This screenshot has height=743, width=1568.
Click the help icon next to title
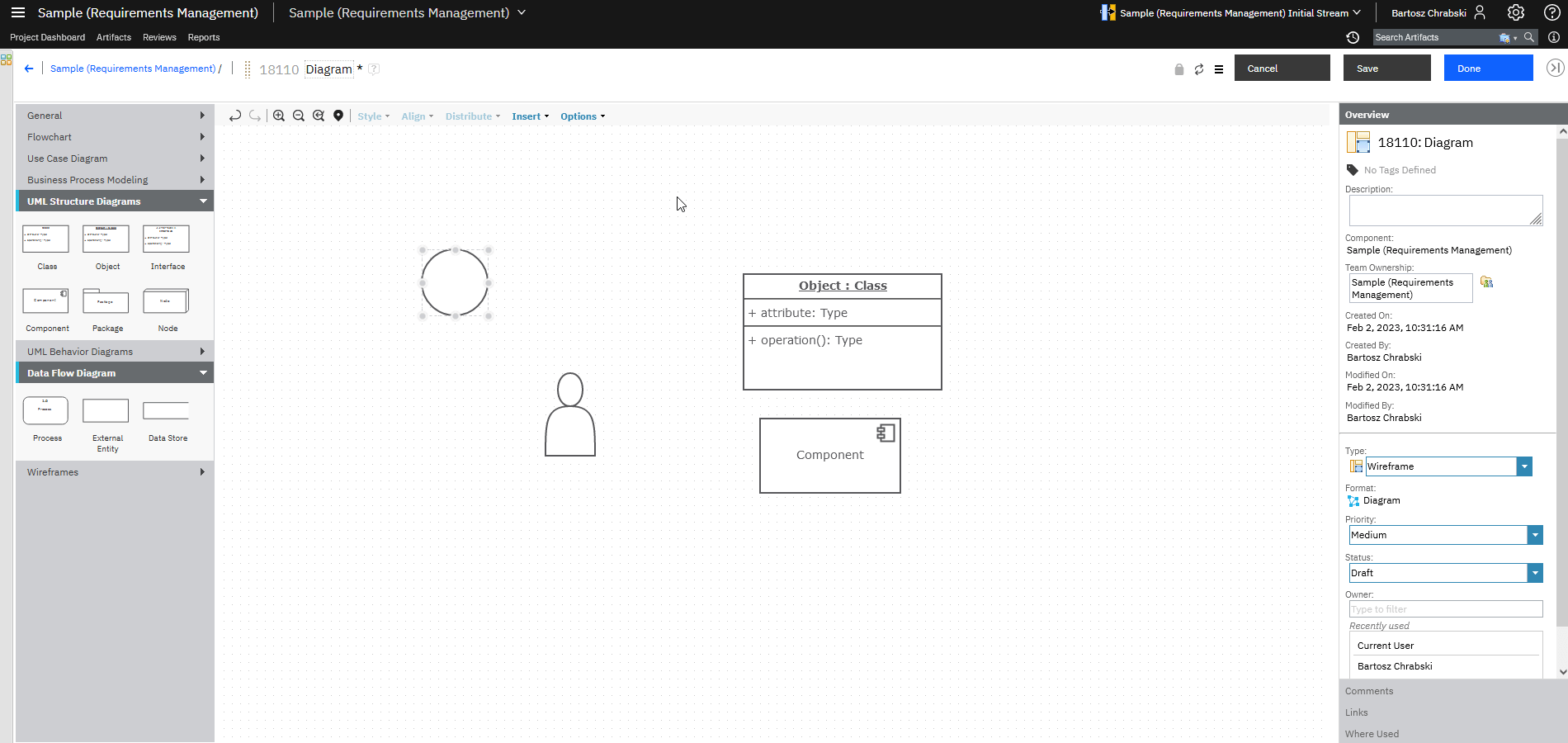[374, 69]
